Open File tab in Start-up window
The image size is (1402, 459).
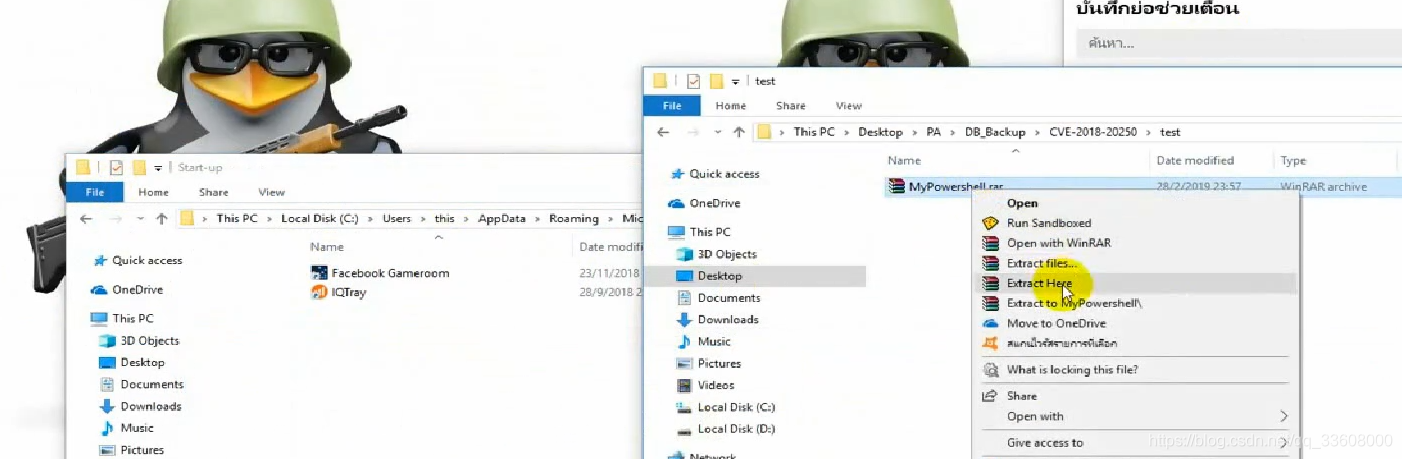point(95,192)
